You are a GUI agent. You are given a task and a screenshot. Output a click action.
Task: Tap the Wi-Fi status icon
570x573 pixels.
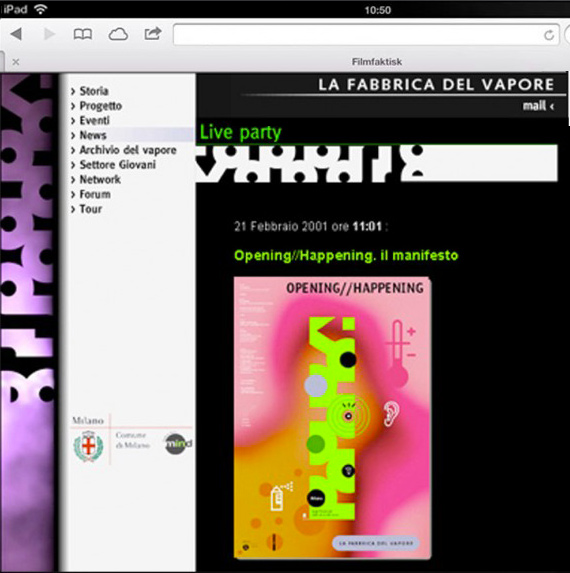click(x=41, y=9)
